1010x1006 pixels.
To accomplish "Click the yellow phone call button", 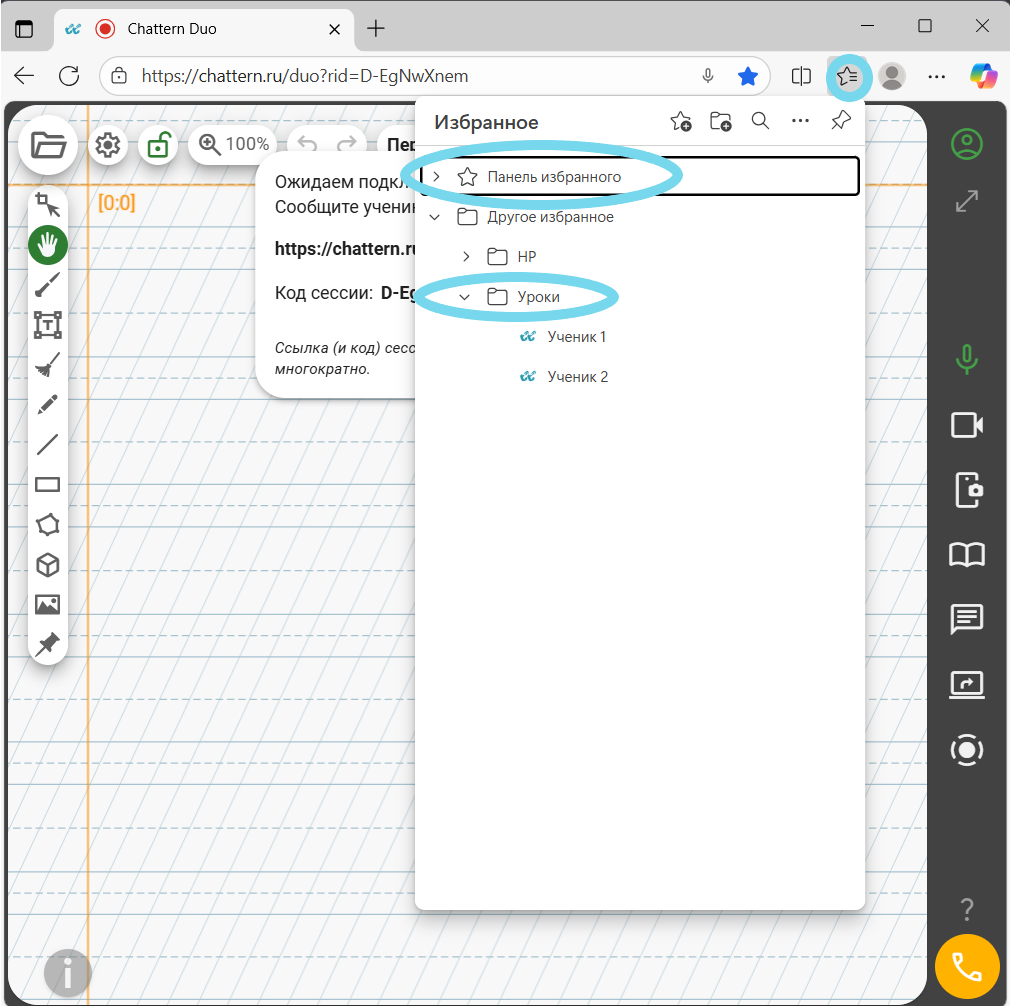I will point(966,967).
